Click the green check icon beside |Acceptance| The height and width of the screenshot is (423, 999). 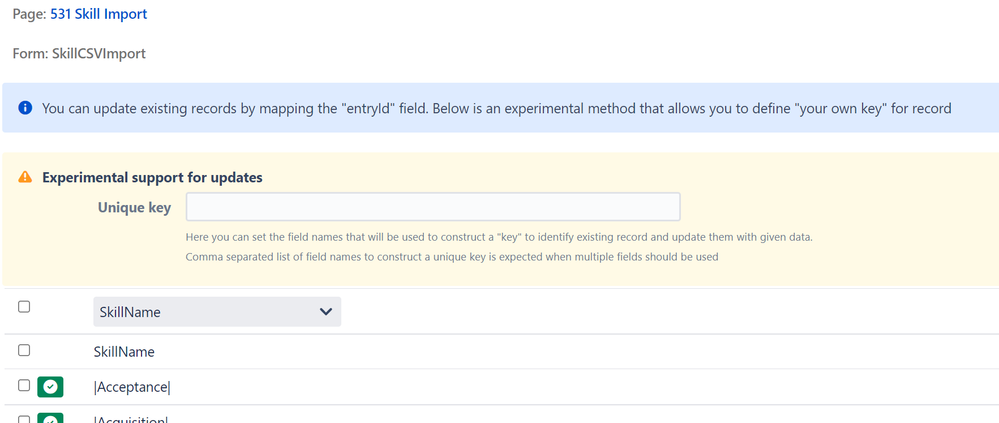point(50,387)
